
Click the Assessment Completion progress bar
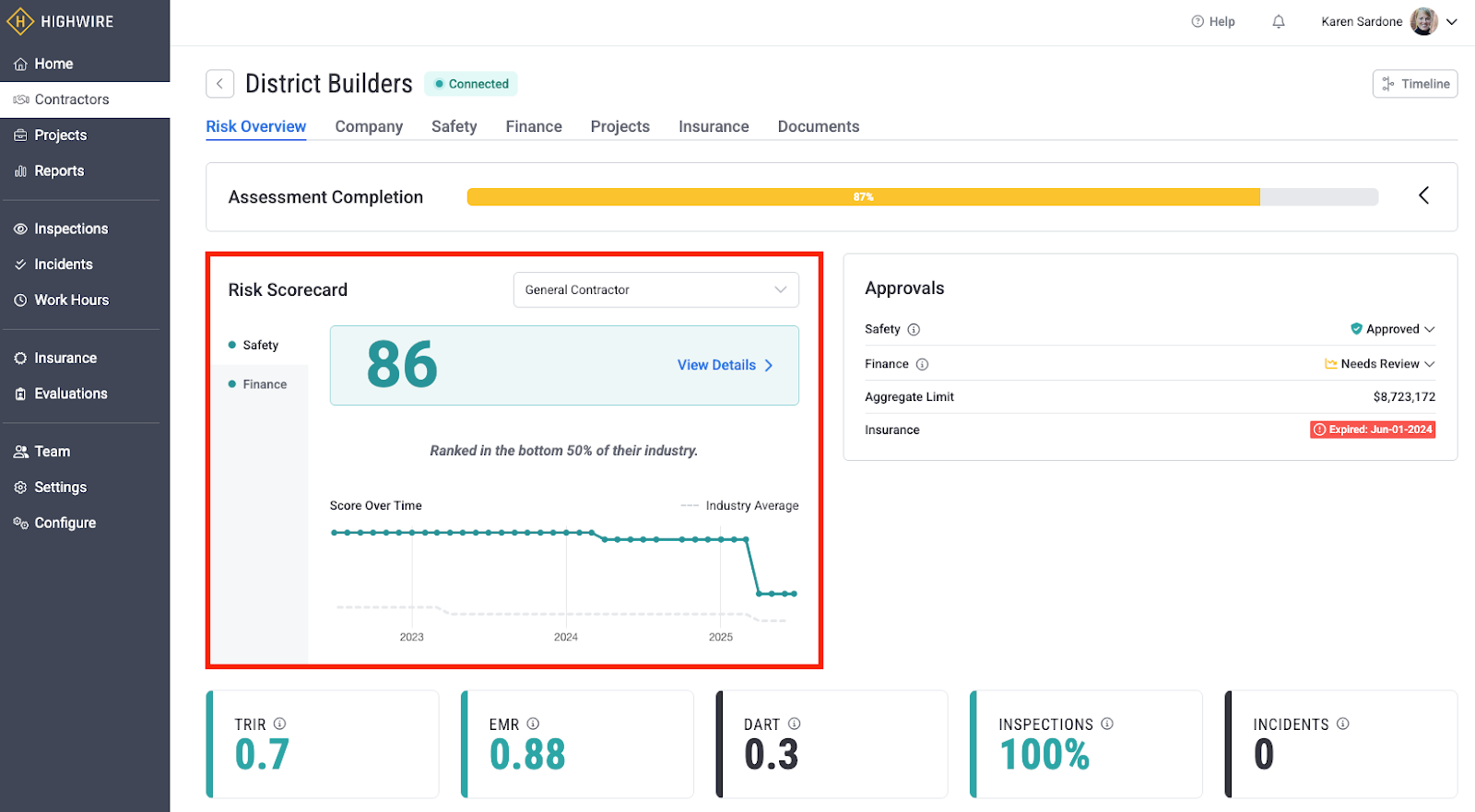pos(922,197)
